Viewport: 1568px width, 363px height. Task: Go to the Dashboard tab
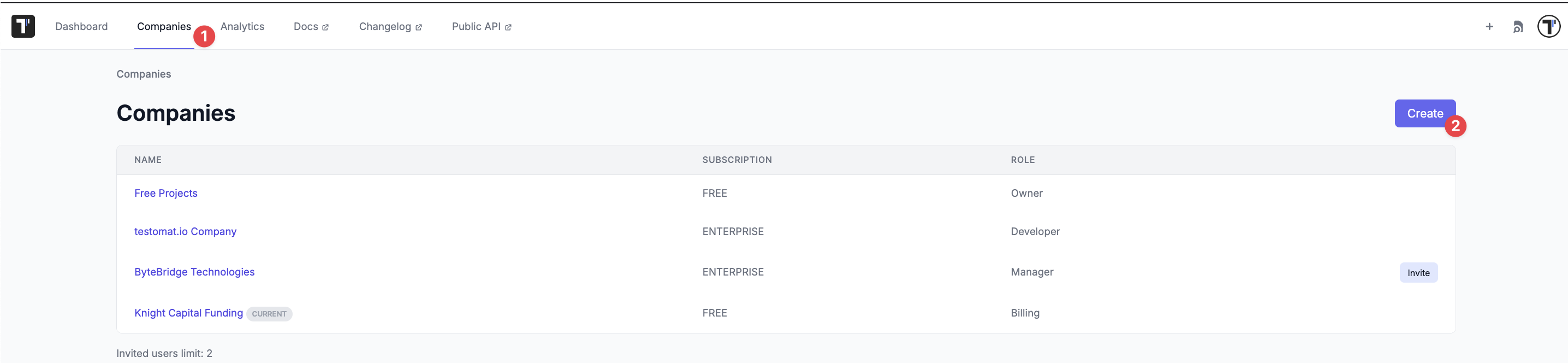coord(81,26)
